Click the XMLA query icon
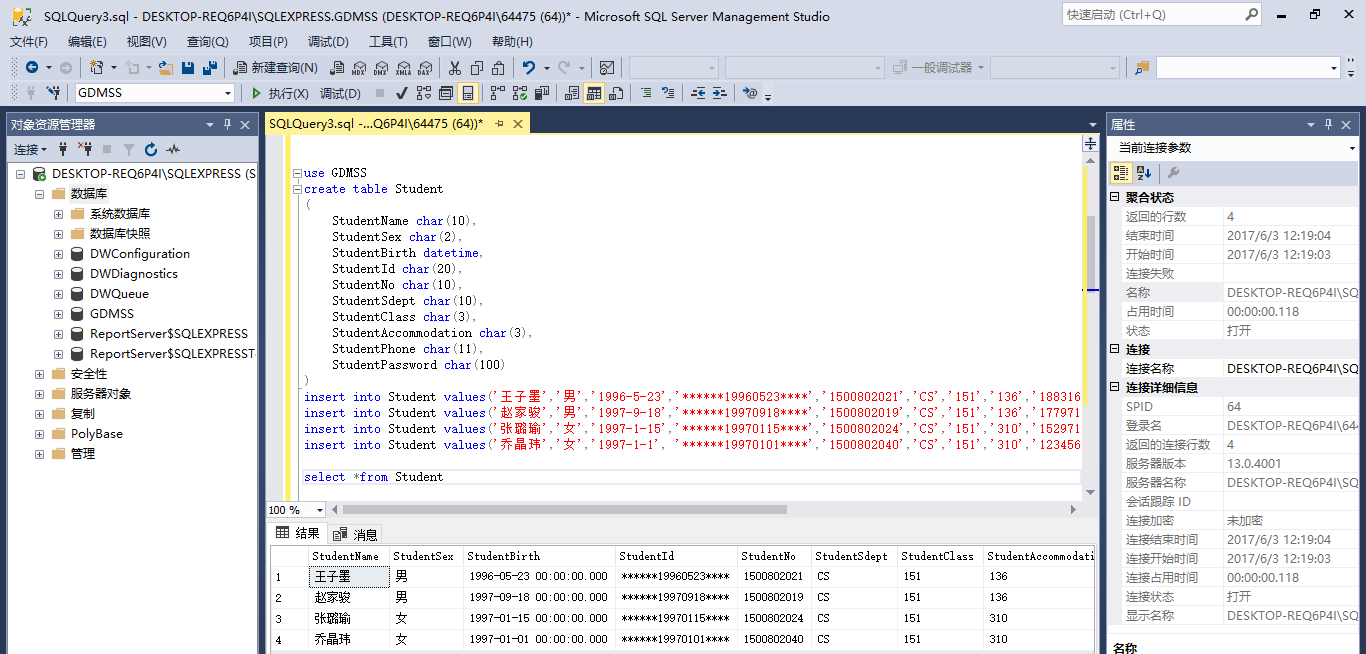This screenshot has height=654, width=1366. click(402, 67)
